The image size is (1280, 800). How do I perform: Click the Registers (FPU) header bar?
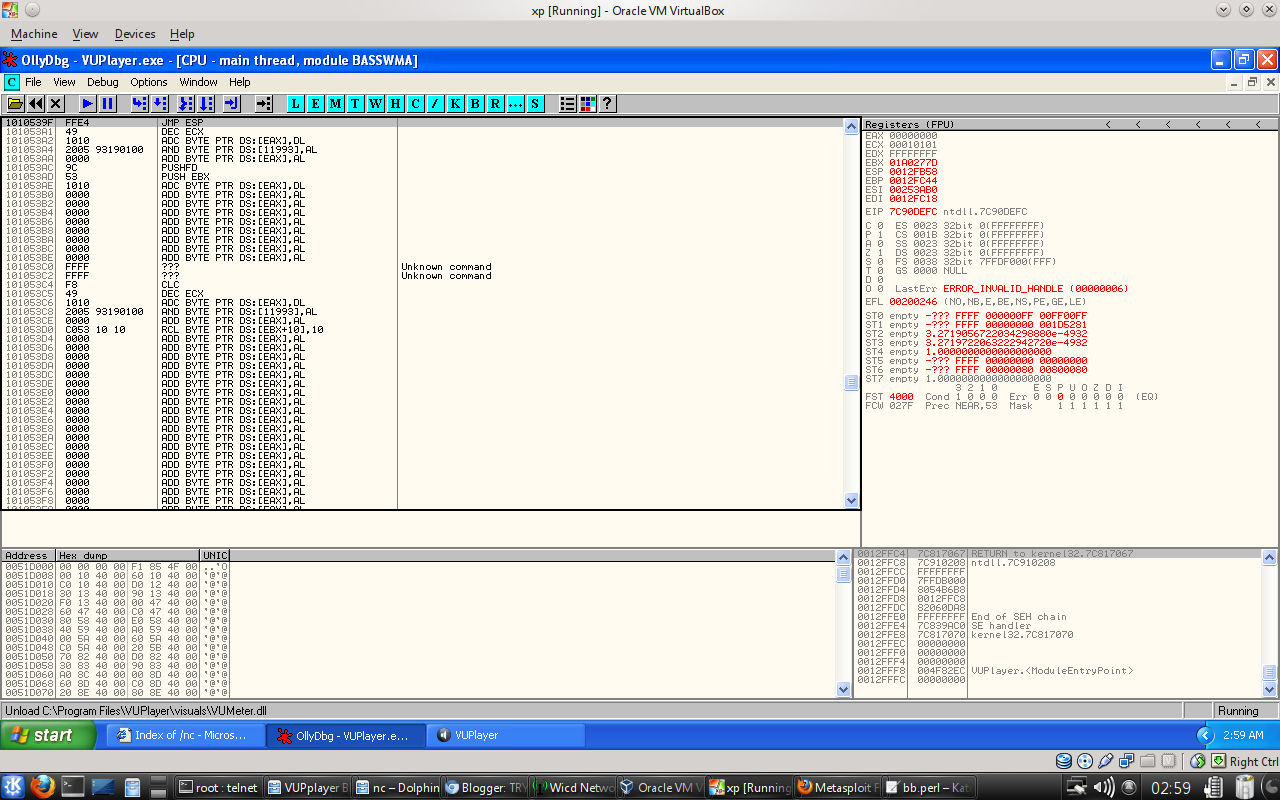click(1070, 124)
